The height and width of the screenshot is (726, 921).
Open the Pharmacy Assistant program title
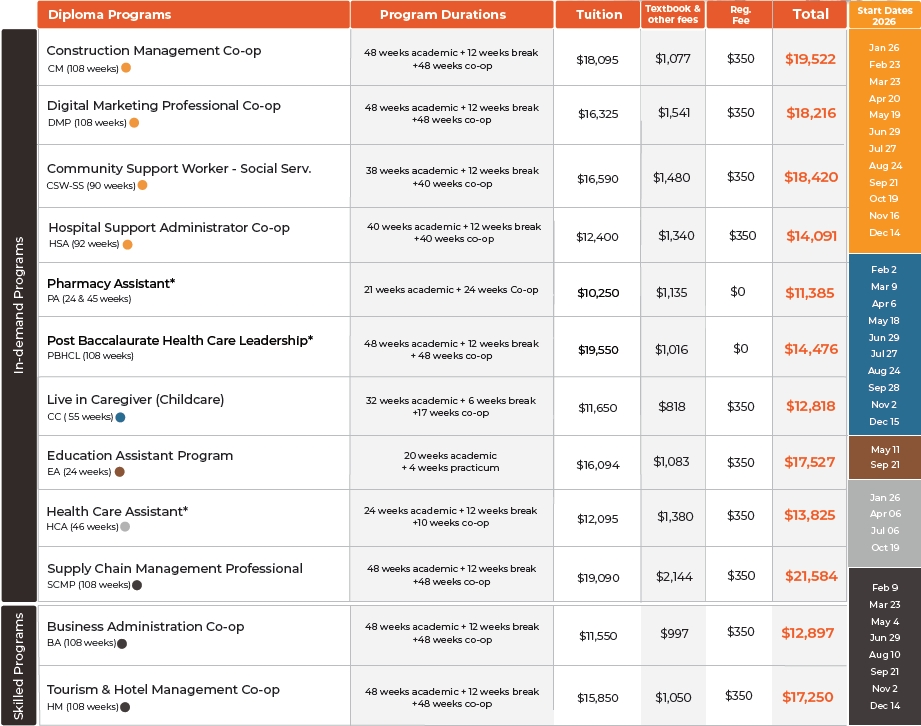(x=111, y=284)
